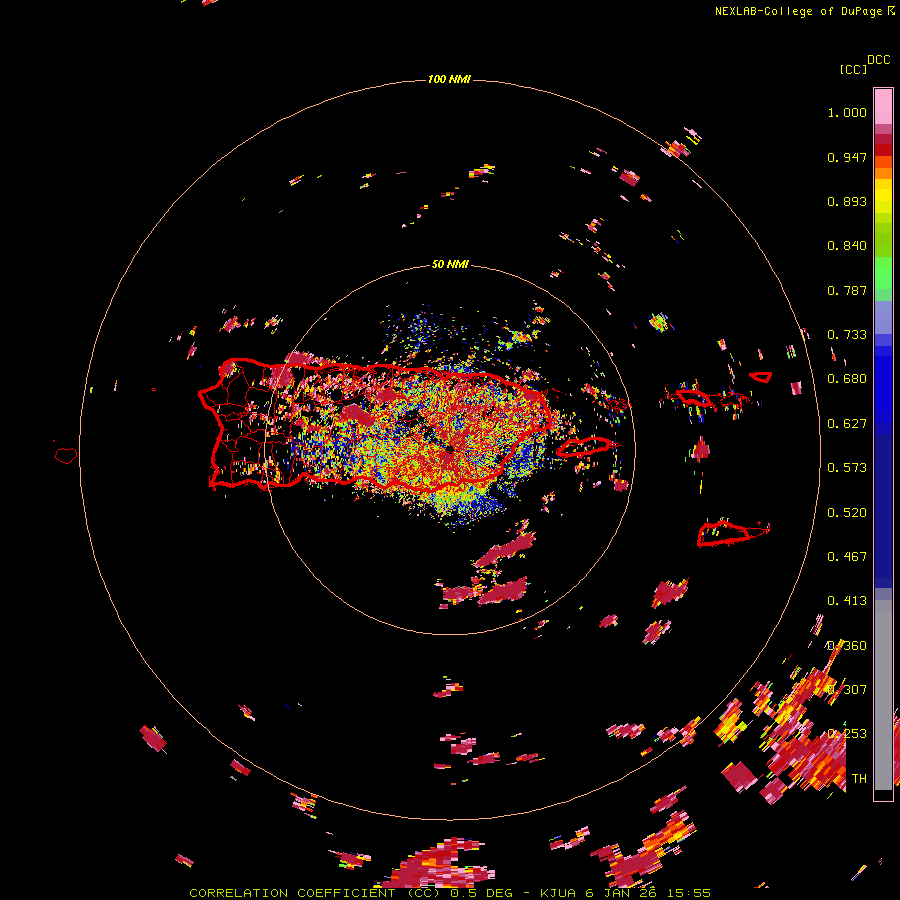Click the Mona Island outline west of Puerto Rico
The height and width of the screenshot is (900, 900).
point(65,456)
